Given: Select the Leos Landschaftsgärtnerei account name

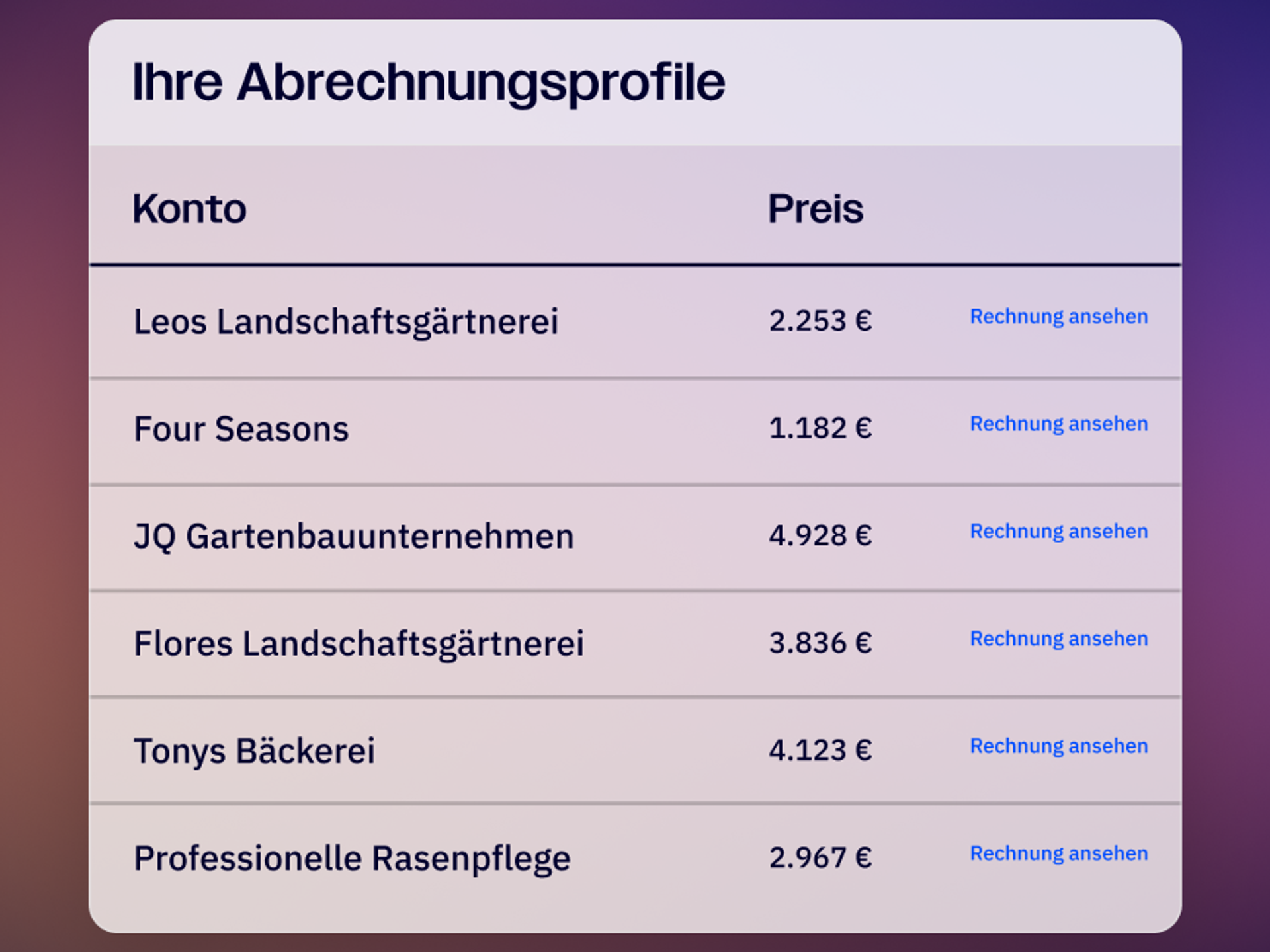Looking at the screenshot, I should [346, 322].
